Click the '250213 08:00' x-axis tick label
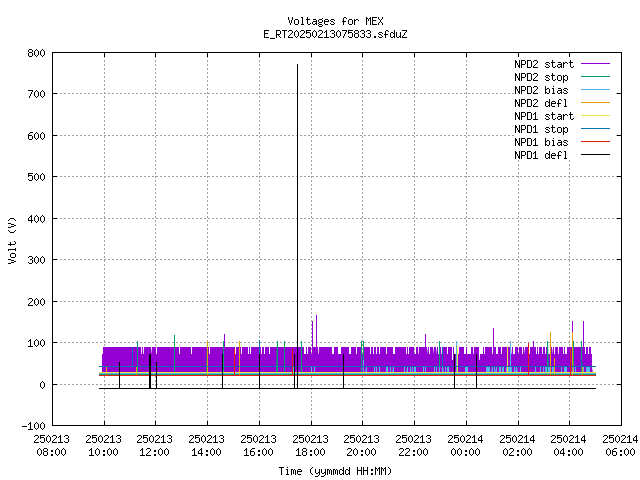Screen dimensions: 640x480 click(51, 446)
